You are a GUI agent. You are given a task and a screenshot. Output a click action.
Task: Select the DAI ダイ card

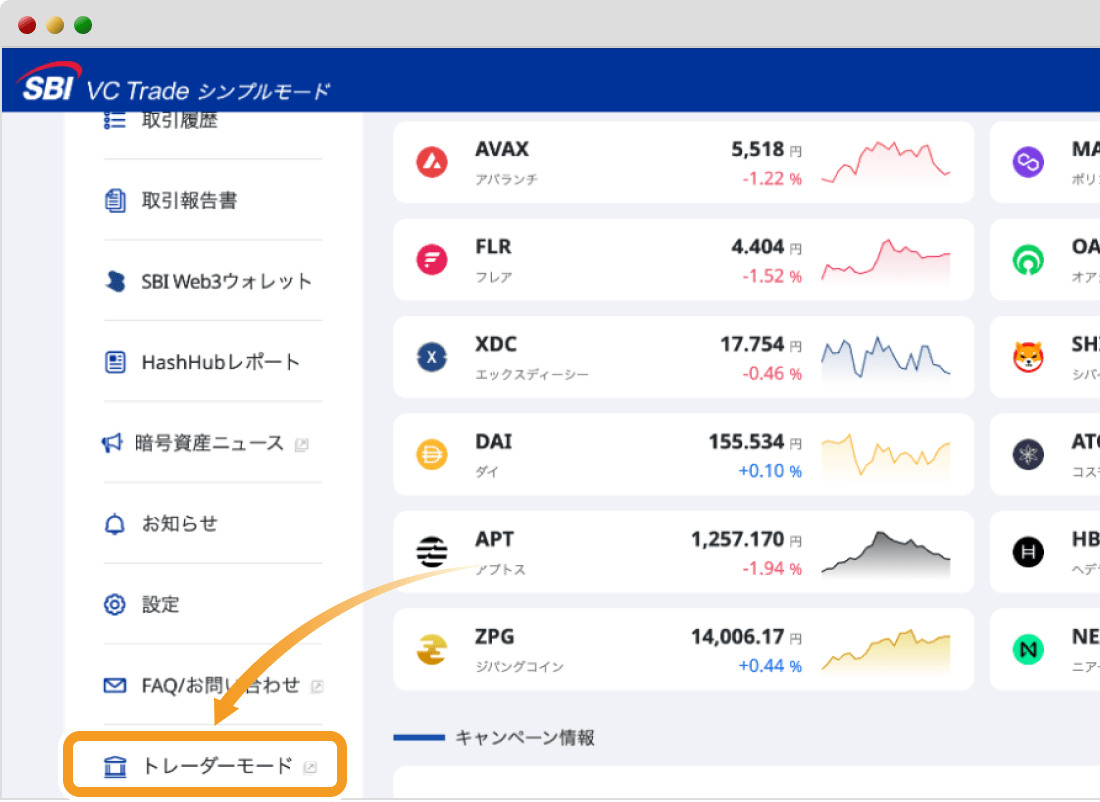tap(684, 455)
